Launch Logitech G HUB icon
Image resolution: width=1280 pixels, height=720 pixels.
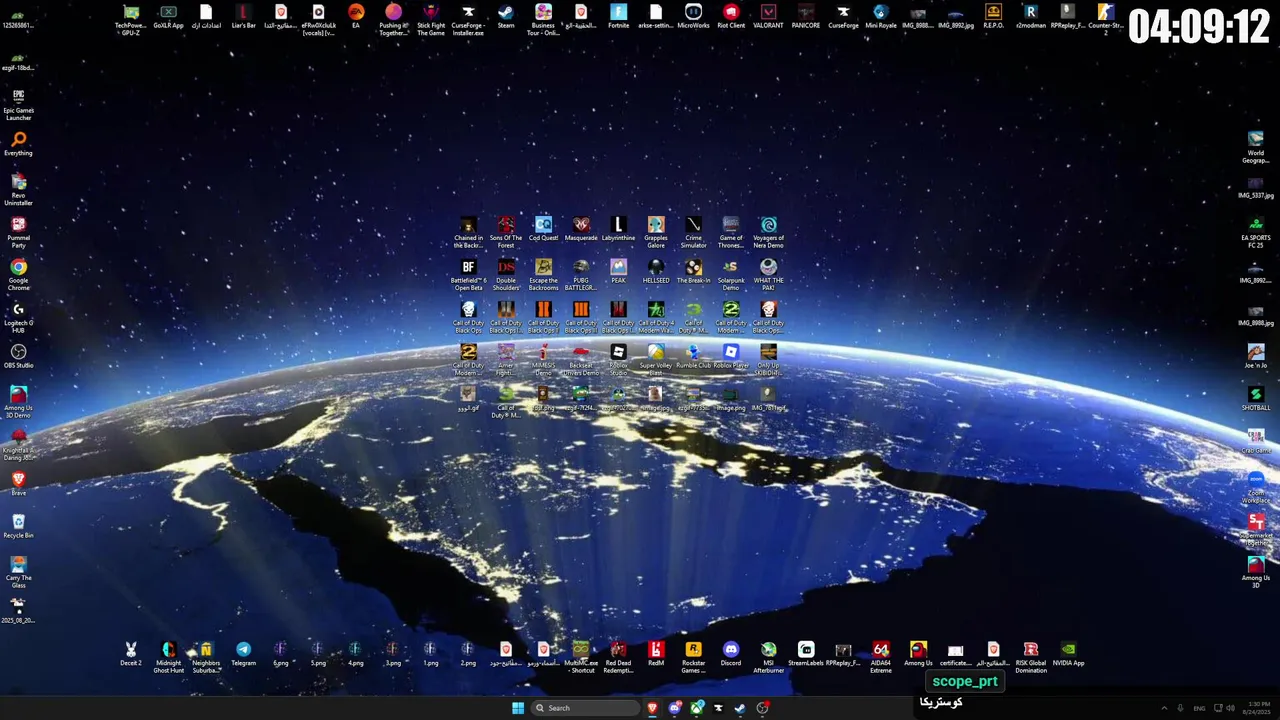pyautogui.click(x=18, y=317)
